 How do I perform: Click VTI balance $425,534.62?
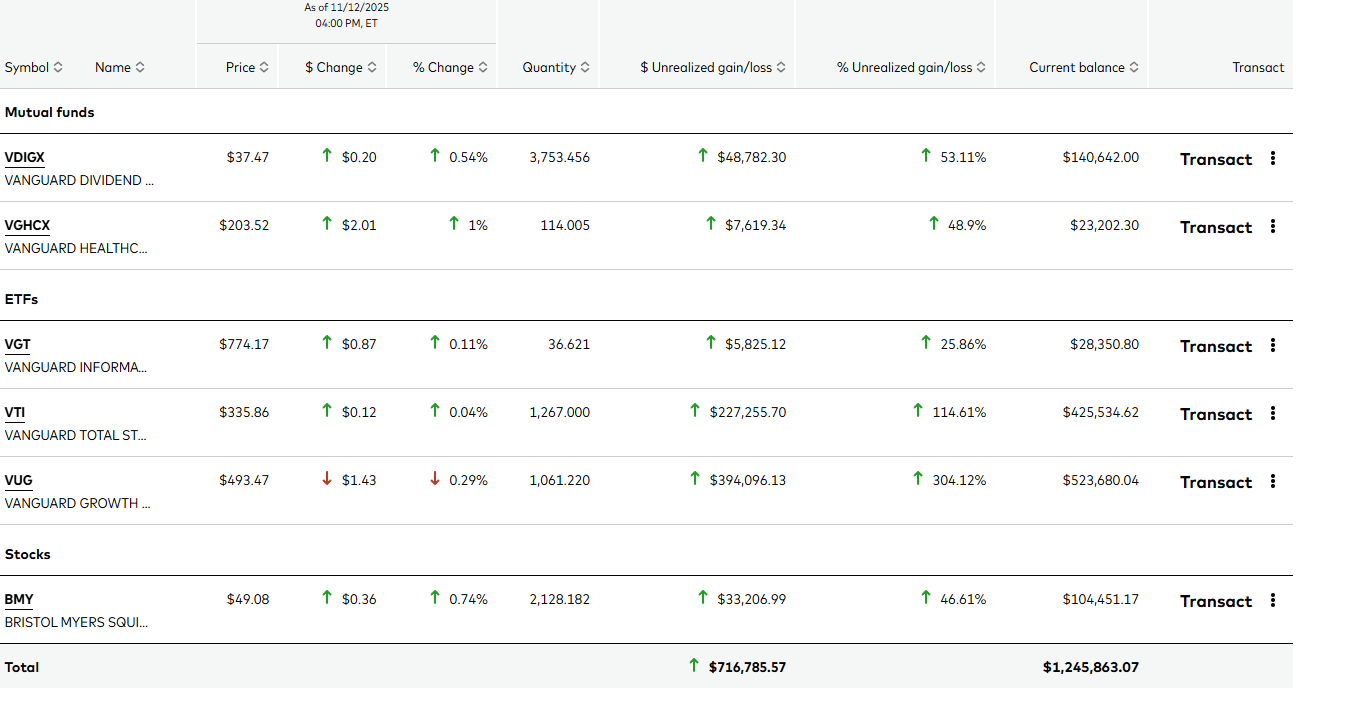[x=1101, y=412]
